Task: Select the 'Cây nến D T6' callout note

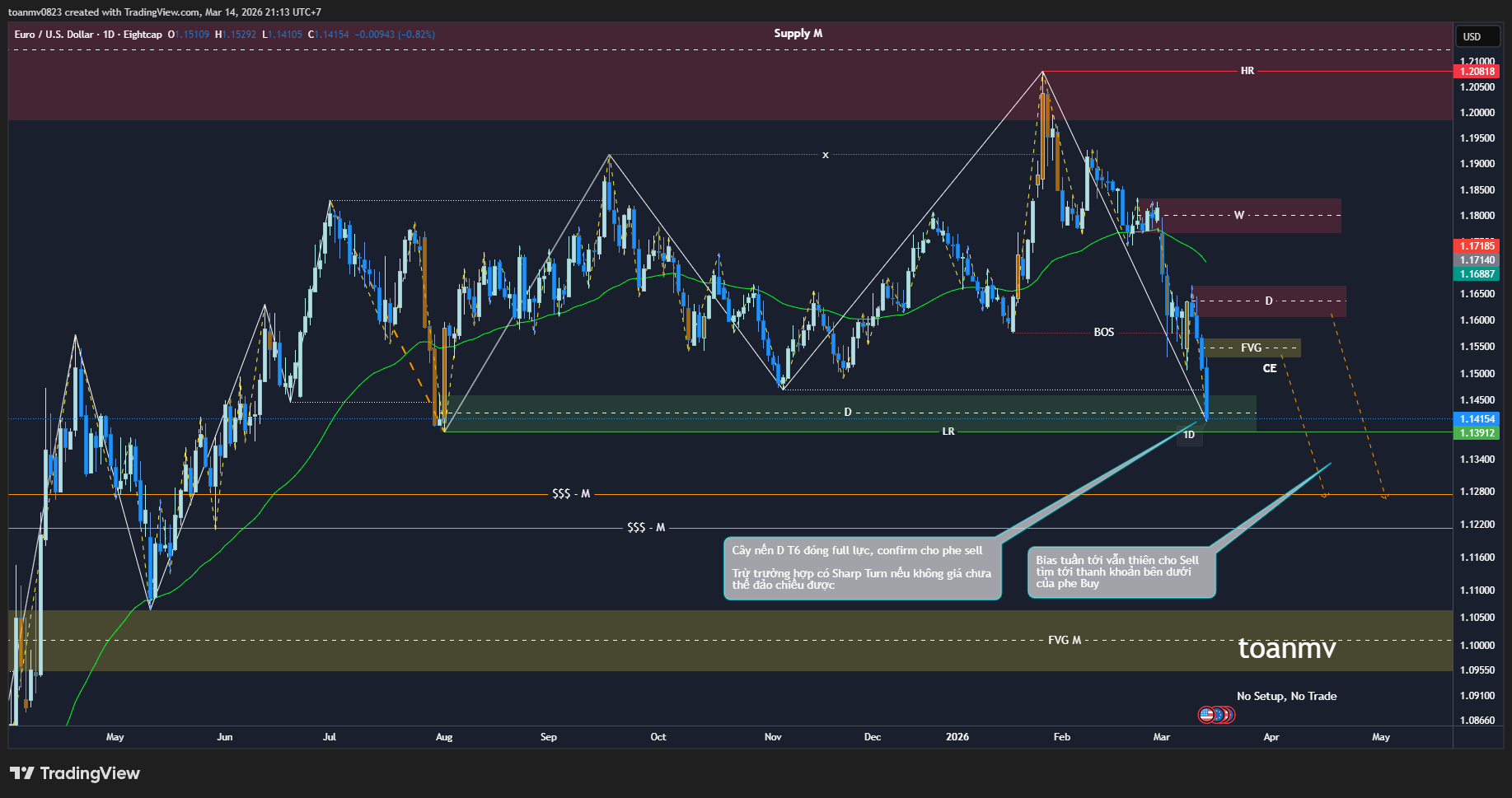Action: (862, 568)
